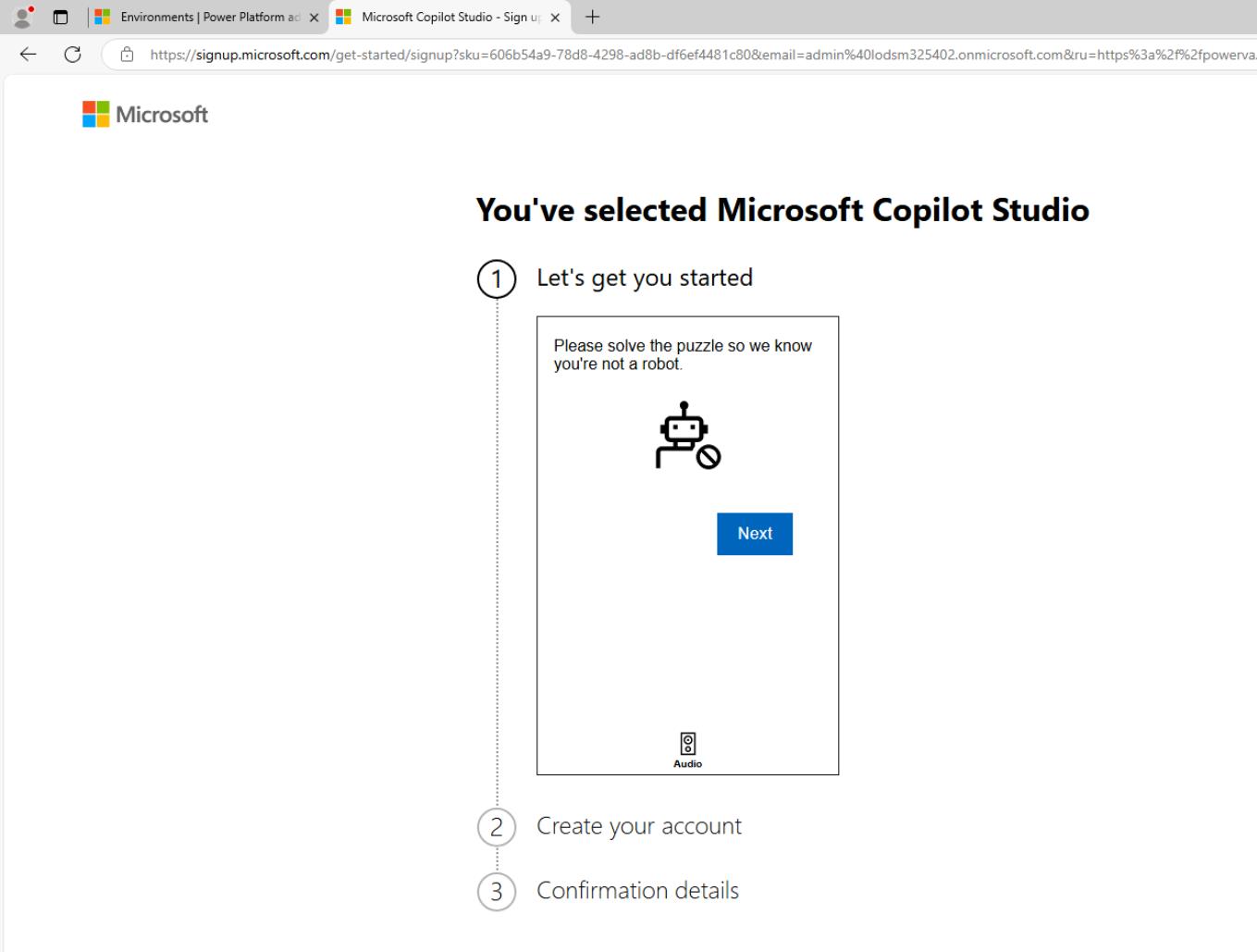This screenshot has height=952, width=1257.
Task: Close the Environments Power Platform tab
Action: click(x=314, y=18)
